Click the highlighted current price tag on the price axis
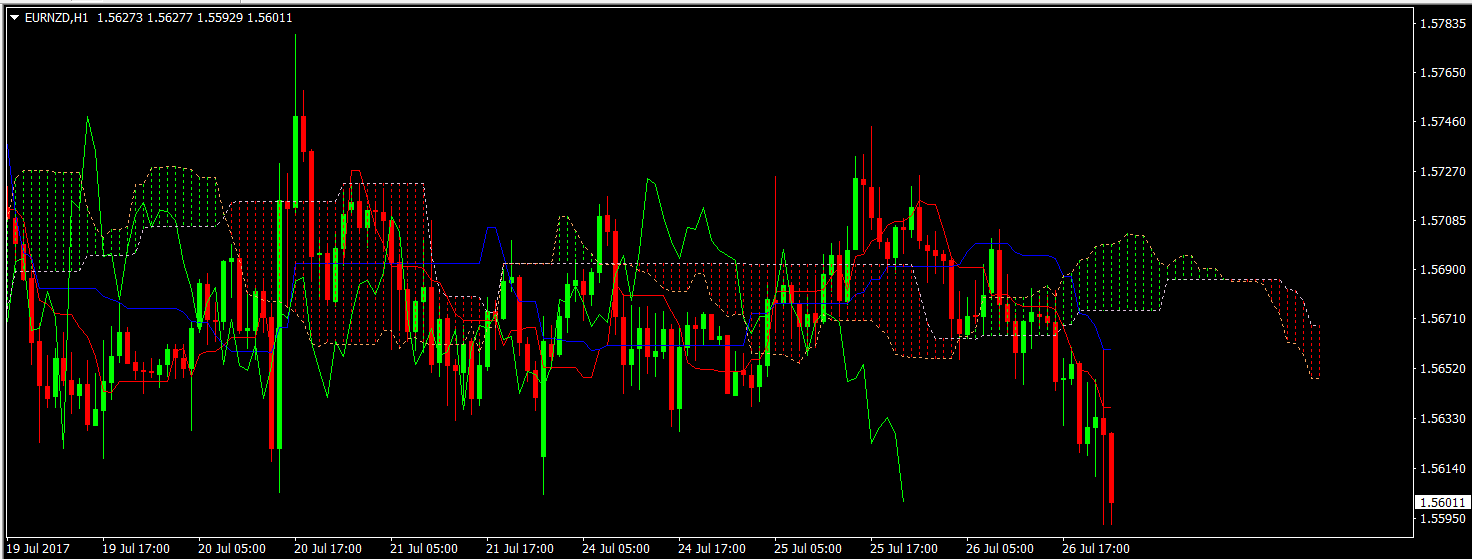 1442,503
